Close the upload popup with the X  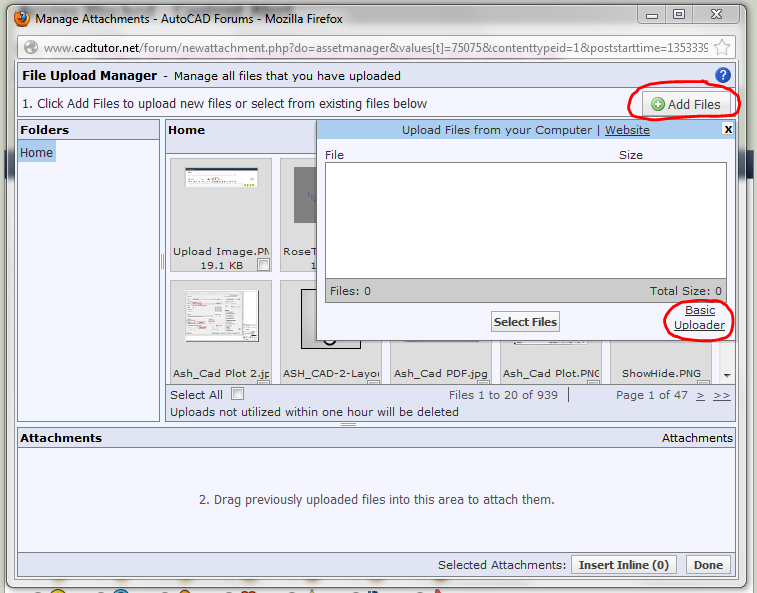[x=728, y=129]
